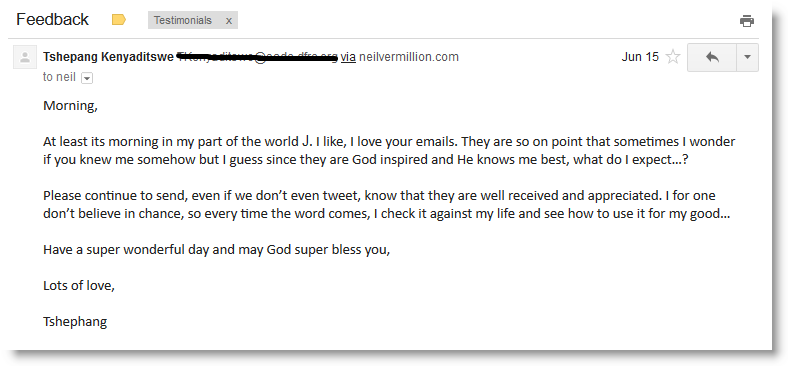Click the neilvermillion.com domain text

click(409, 57)
